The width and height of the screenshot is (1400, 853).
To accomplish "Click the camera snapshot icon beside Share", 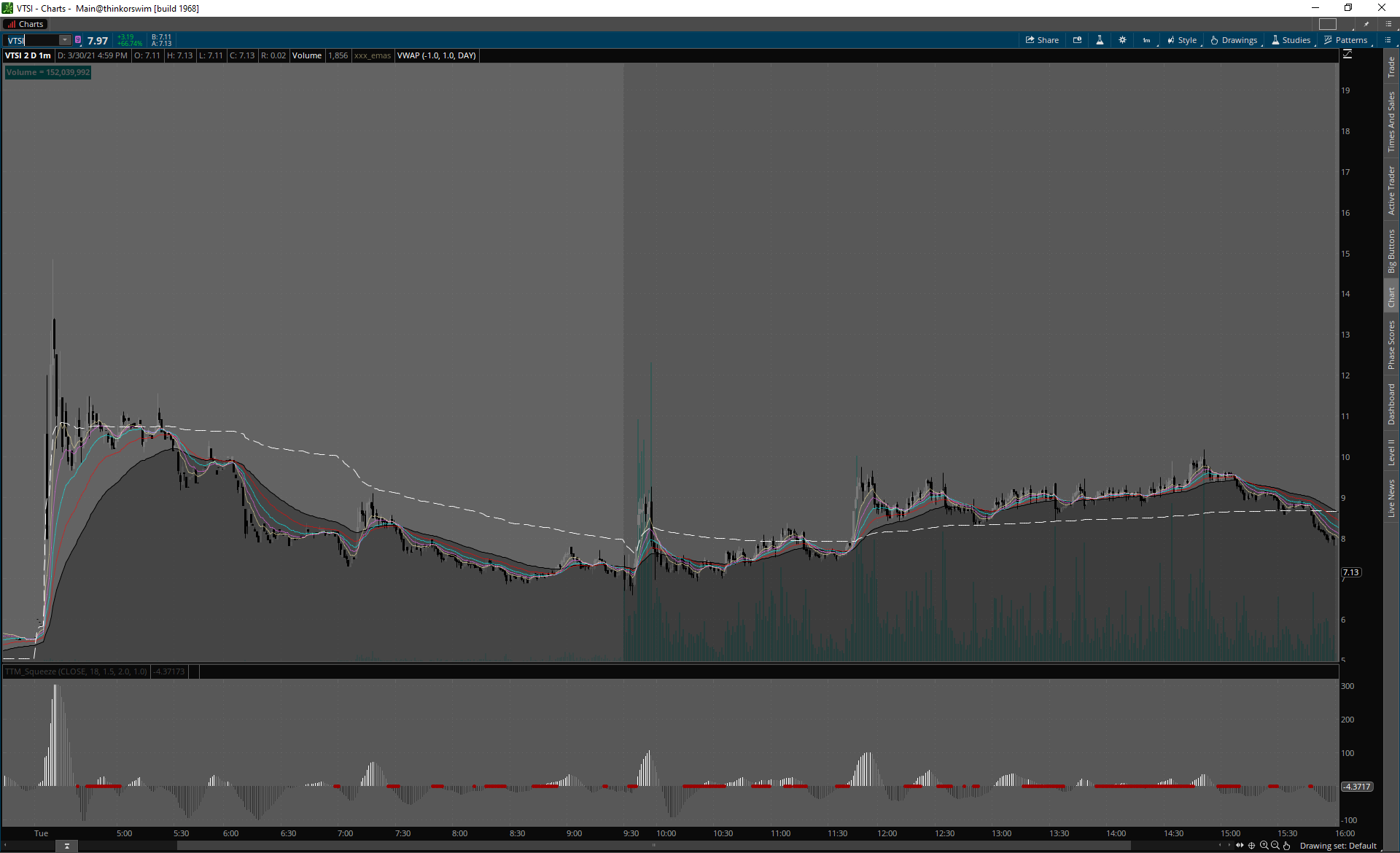I will (x=1077, y=40).
